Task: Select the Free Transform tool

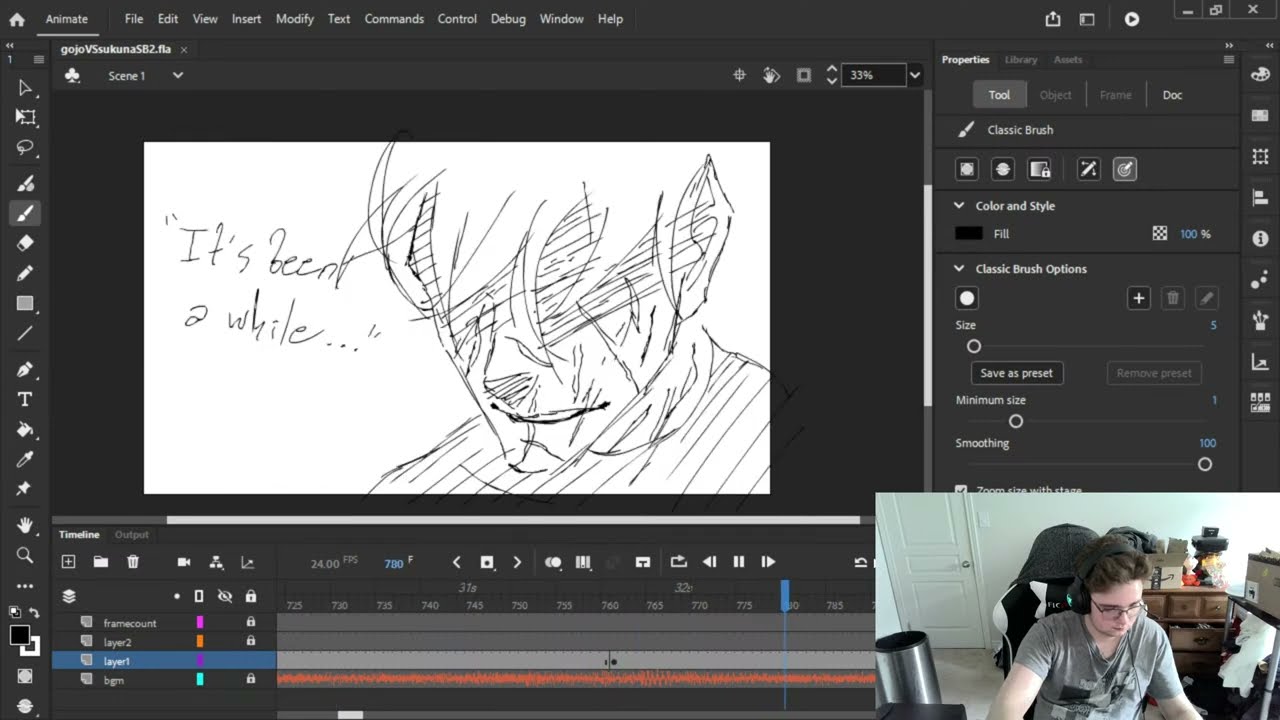Action: pos(26,117)
